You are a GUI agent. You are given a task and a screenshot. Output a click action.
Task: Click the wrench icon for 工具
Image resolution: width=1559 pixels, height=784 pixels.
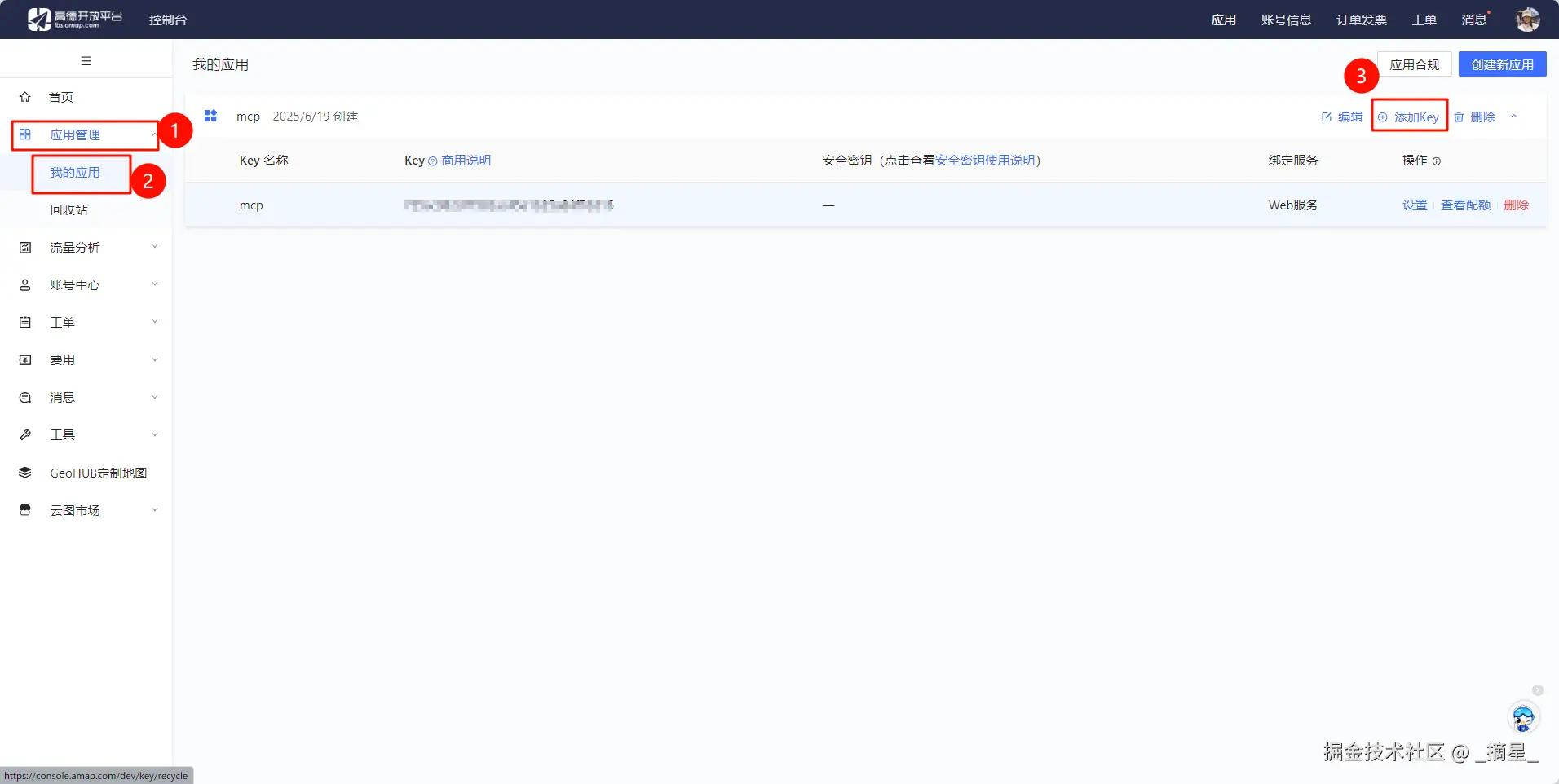pos(25,435)
